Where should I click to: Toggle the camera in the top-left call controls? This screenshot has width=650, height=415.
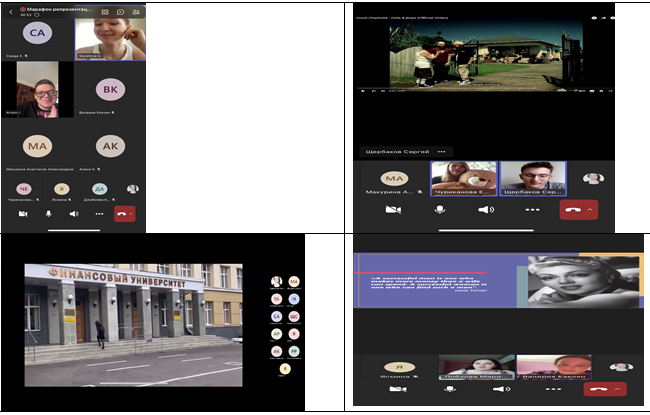(x=22, y=213)
